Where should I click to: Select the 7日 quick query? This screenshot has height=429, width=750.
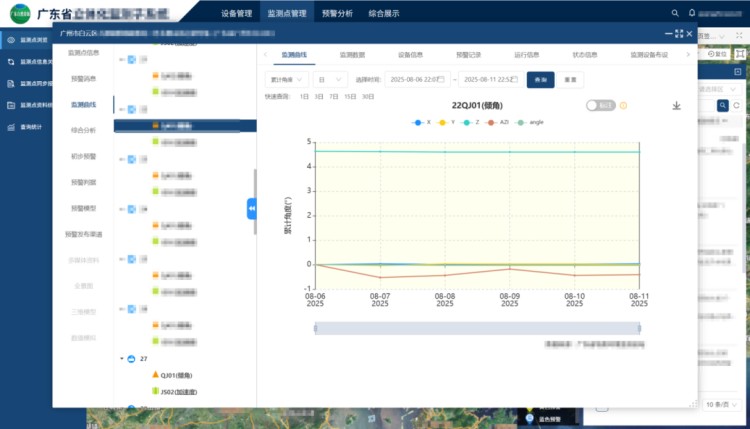[333, 97]
